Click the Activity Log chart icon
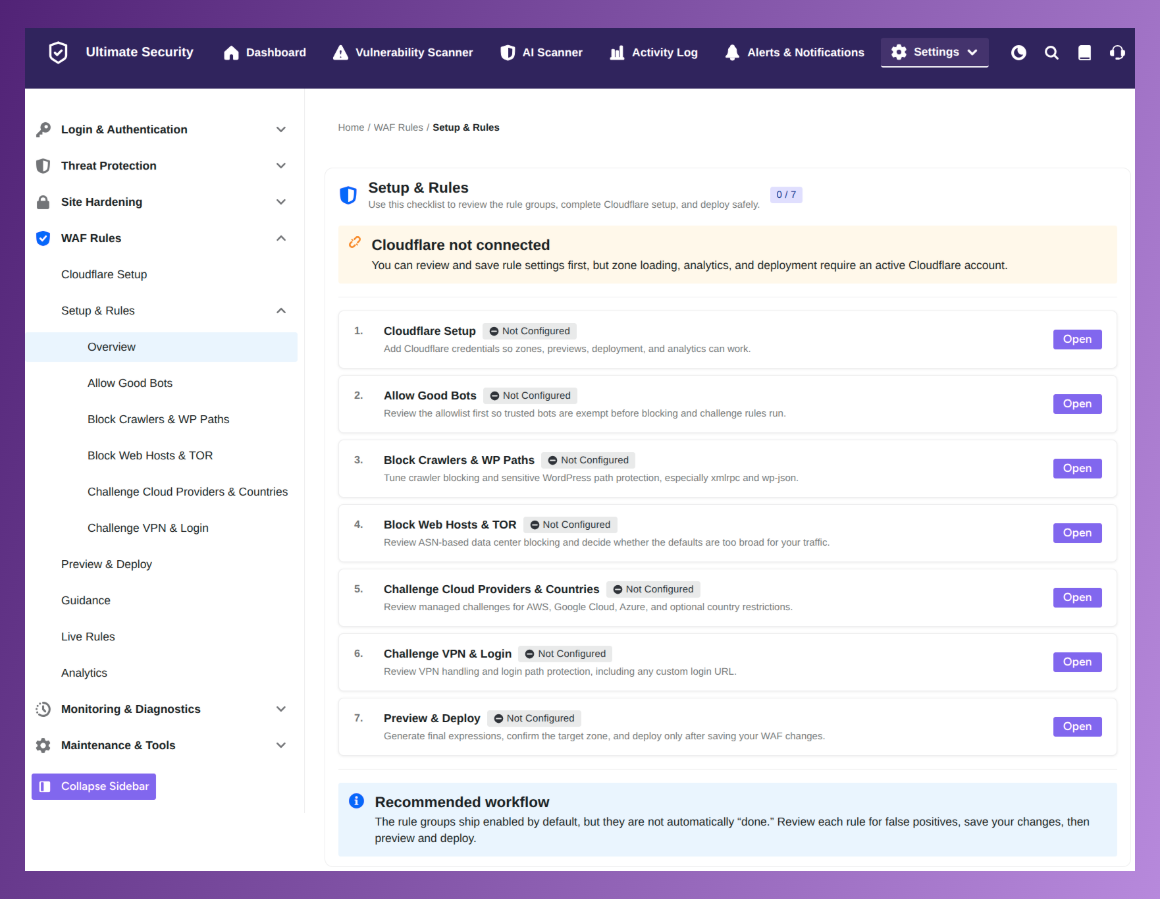This screenshot has width=1160, height=899. pyautogui.click(x=617, y=53)
